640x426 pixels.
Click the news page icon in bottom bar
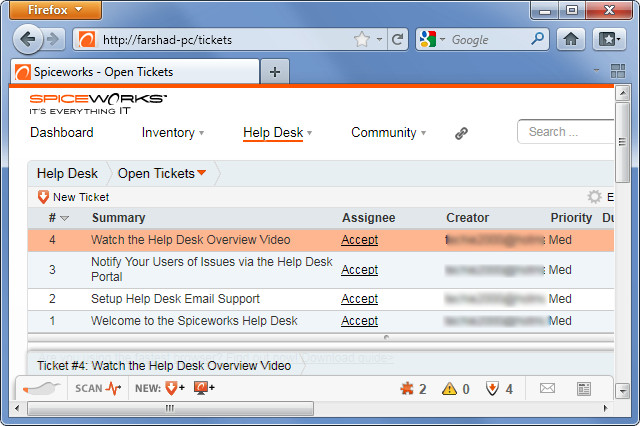coord(584,389)
